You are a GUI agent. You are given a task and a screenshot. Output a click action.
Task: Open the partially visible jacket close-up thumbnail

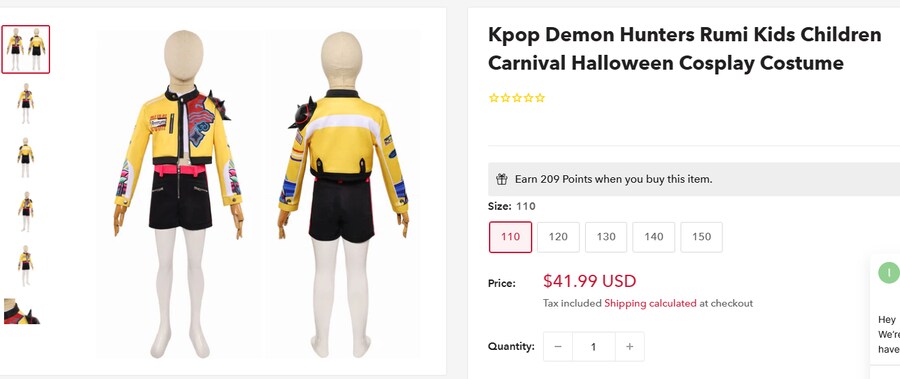point(22,311)
